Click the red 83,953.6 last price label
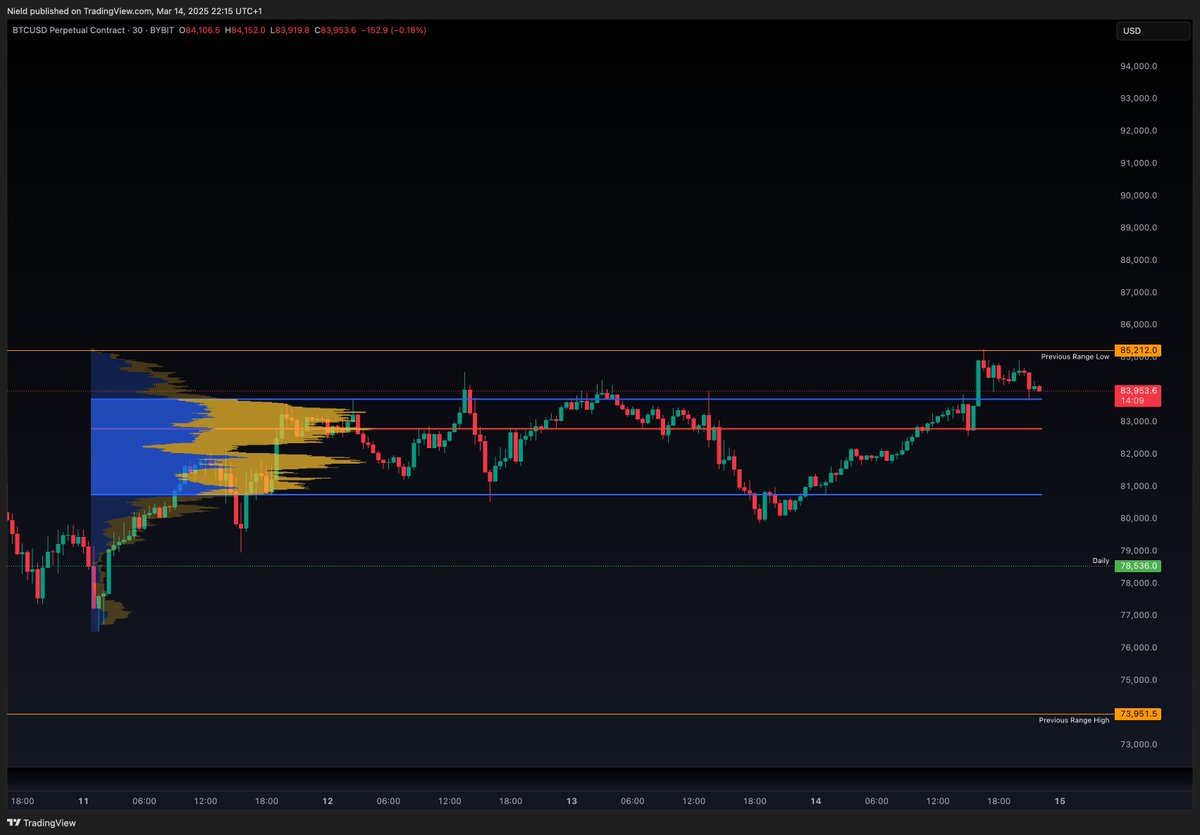1200x835 pixels. pyautogui.click(x=1137, y=391)
